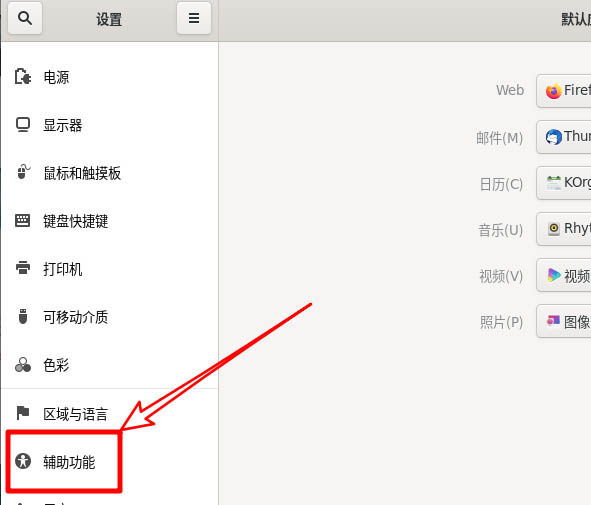Open the Music (音乐) Rhythmbox dropdown
Viewport: 591px width, 505px height.
coord(563,229)
